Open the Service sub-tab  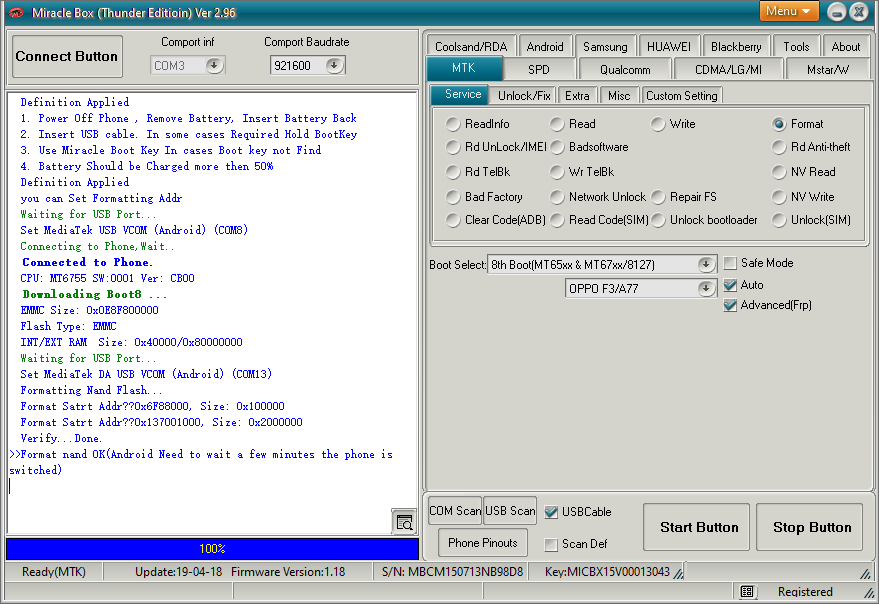pyautogui.click(x=462, y=94)
